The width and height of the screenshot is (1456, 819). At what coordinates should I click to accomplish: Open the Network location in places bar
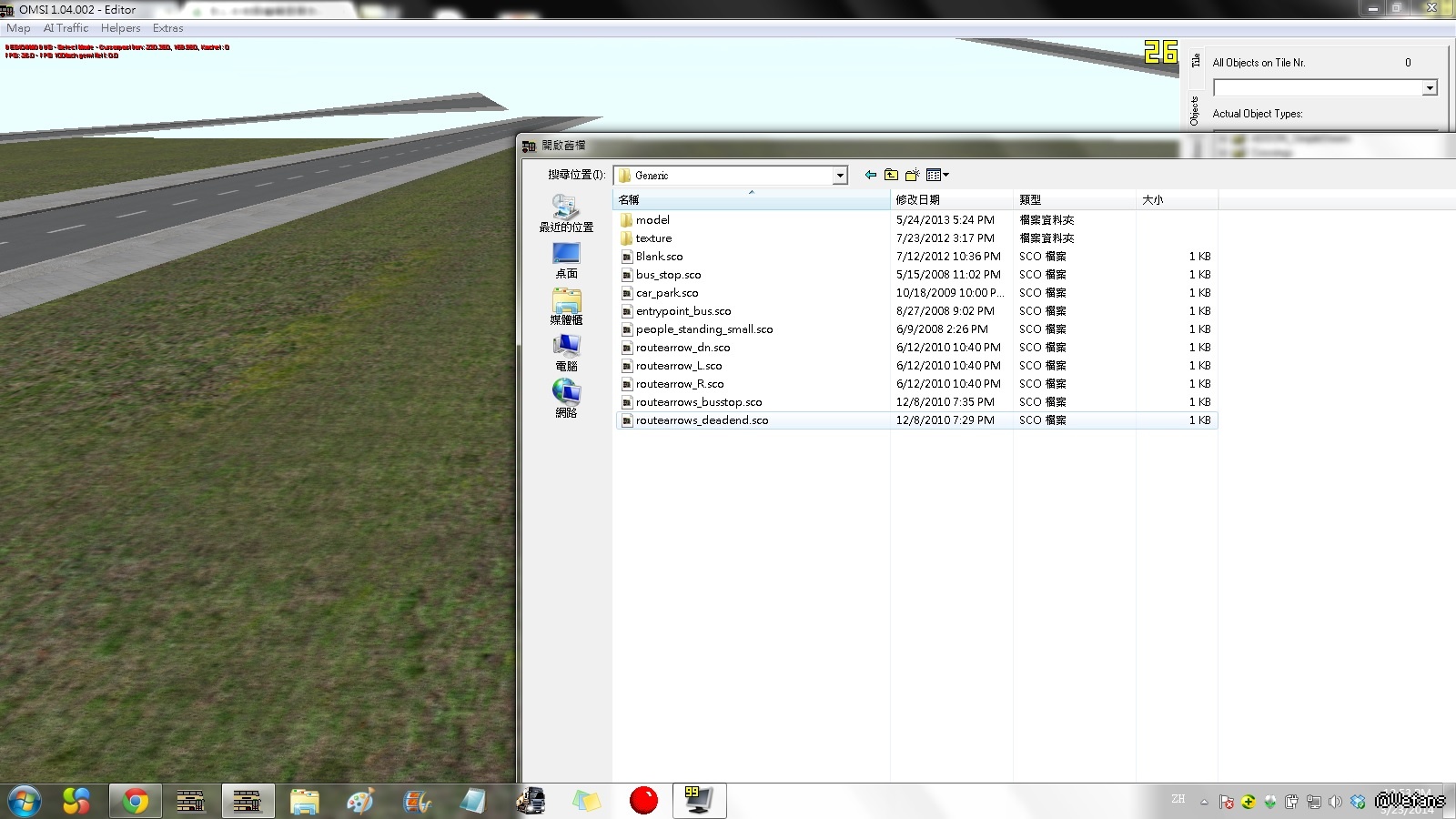[x=566, y=399]
